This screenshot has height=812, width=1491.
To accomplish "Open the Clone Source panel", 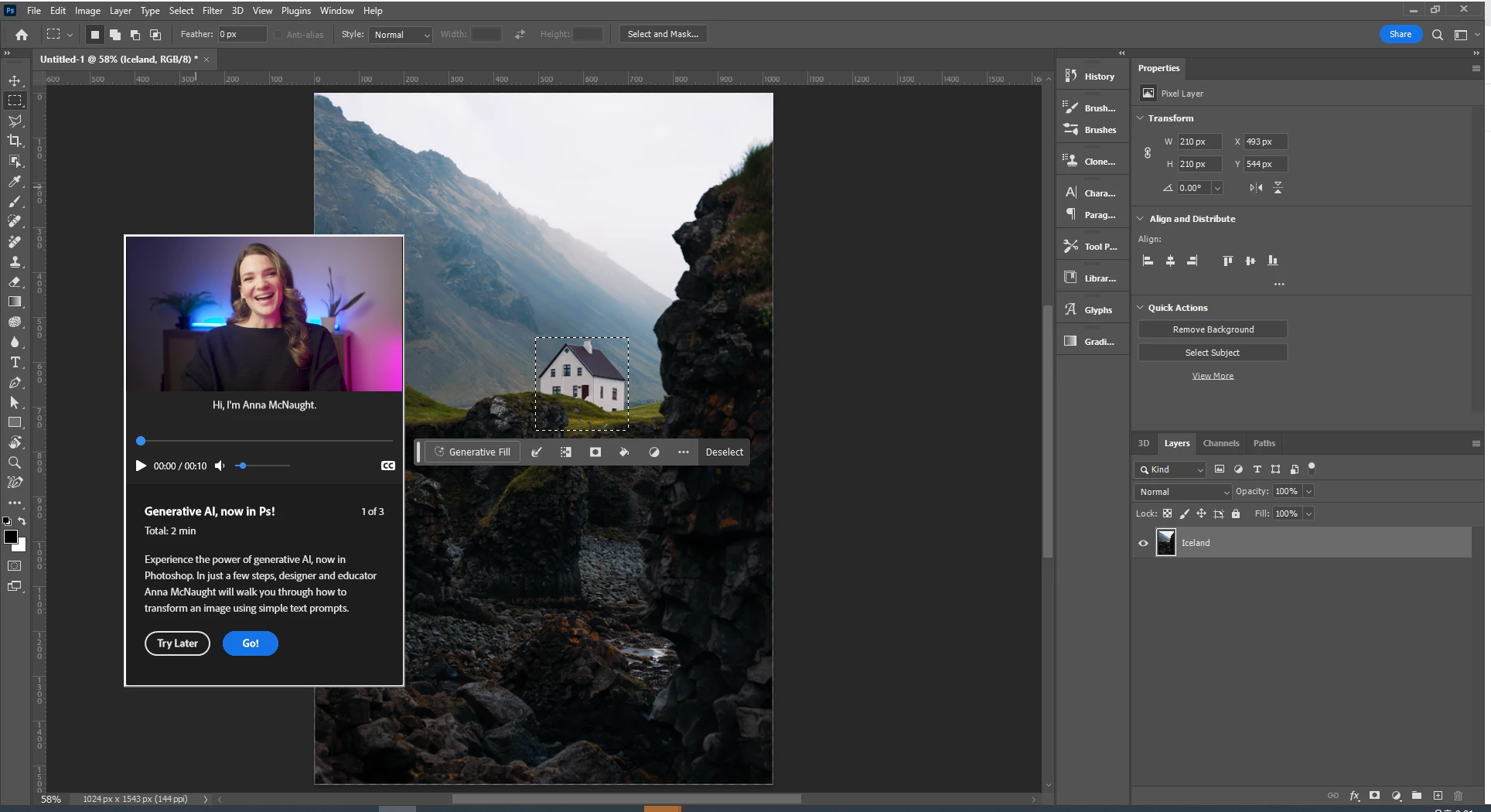I will point(1090,161).
